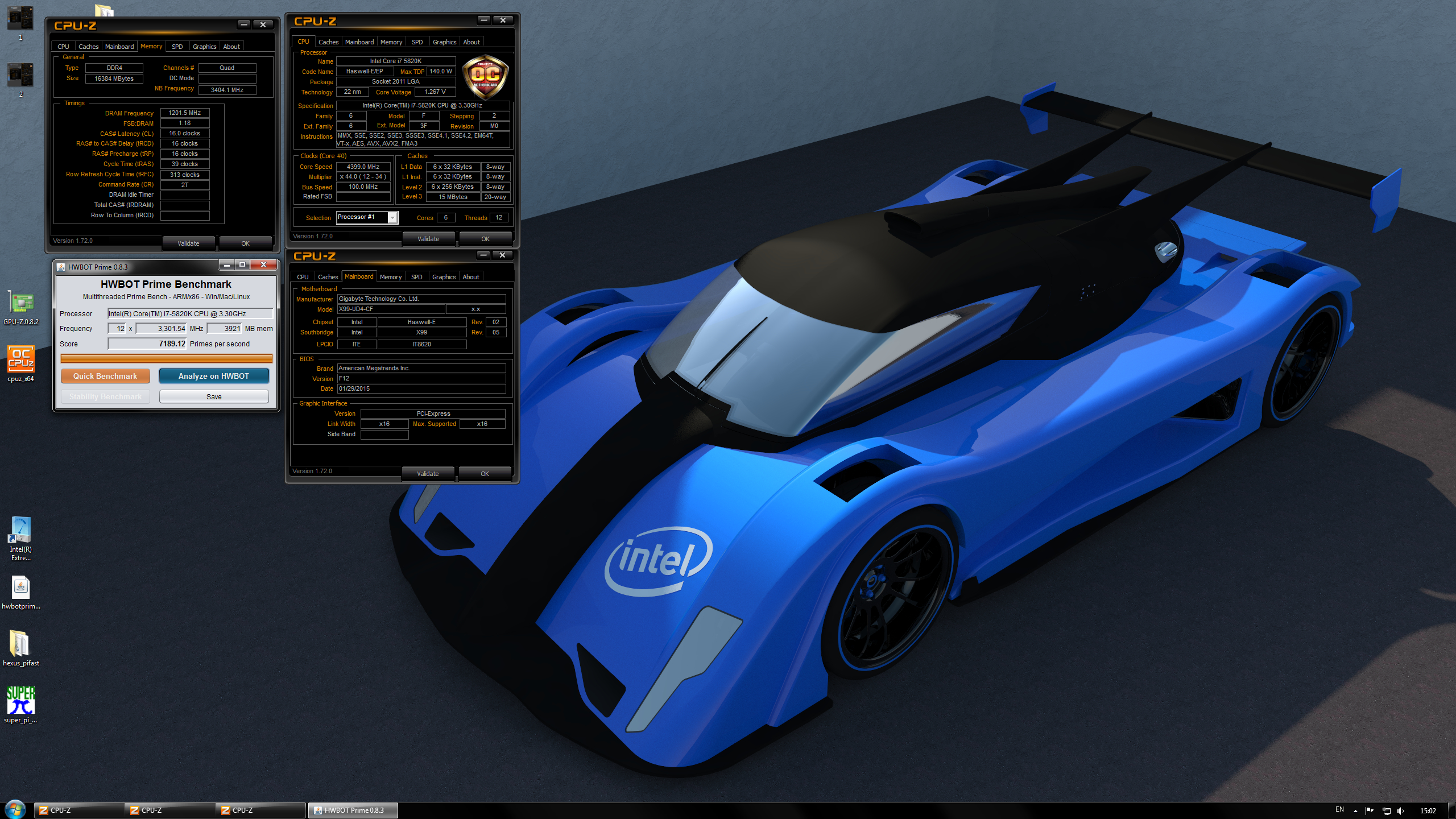Click the Action Center flag tray icon
Image resolution: width=1456 pixels, height=819 pixels.
1370,810
